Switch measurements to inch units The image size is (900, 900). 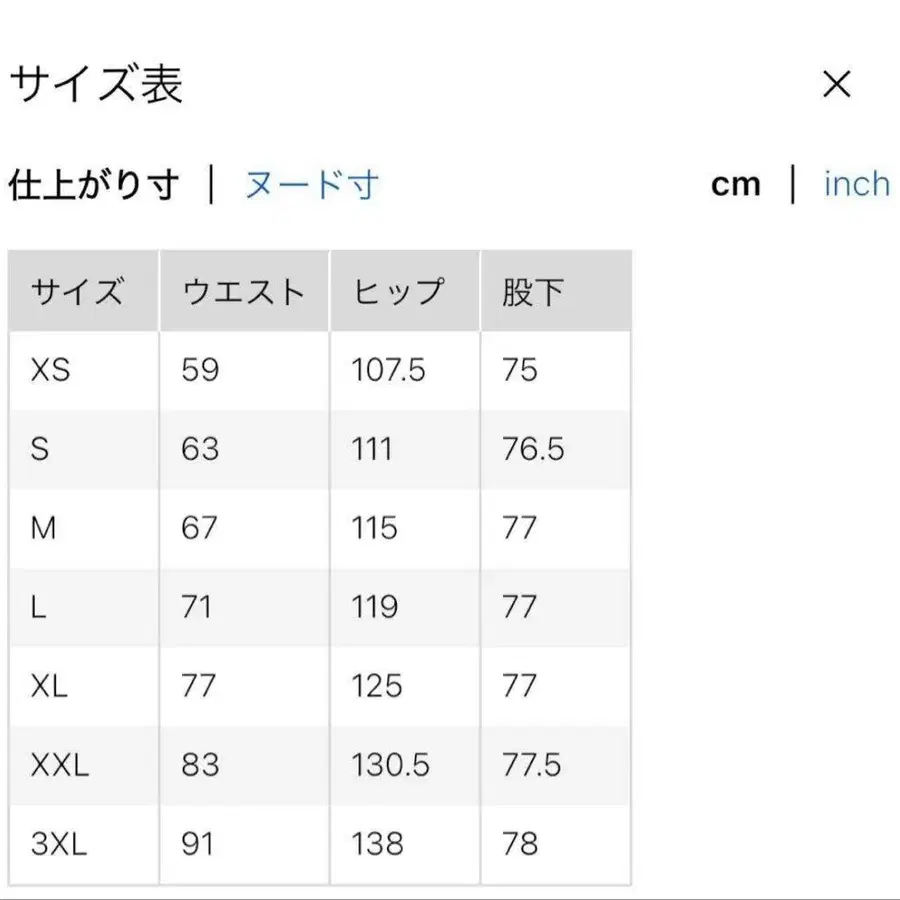coord(855,184)
